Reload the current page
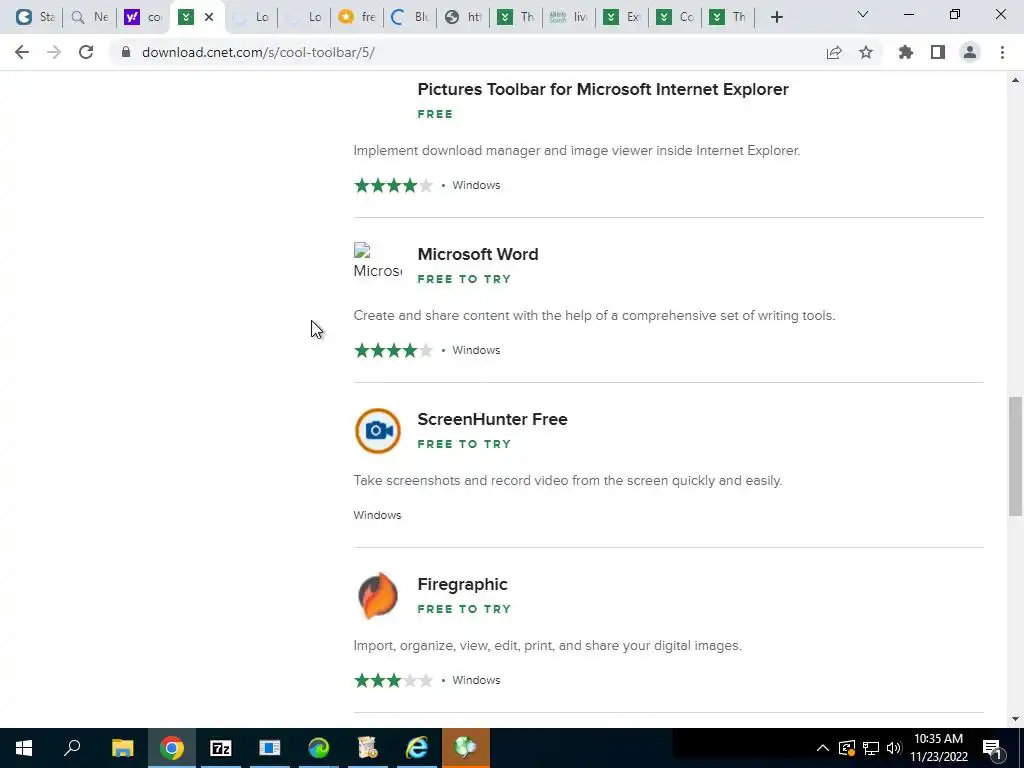1024x768 pixels. (x=86, y=52)
